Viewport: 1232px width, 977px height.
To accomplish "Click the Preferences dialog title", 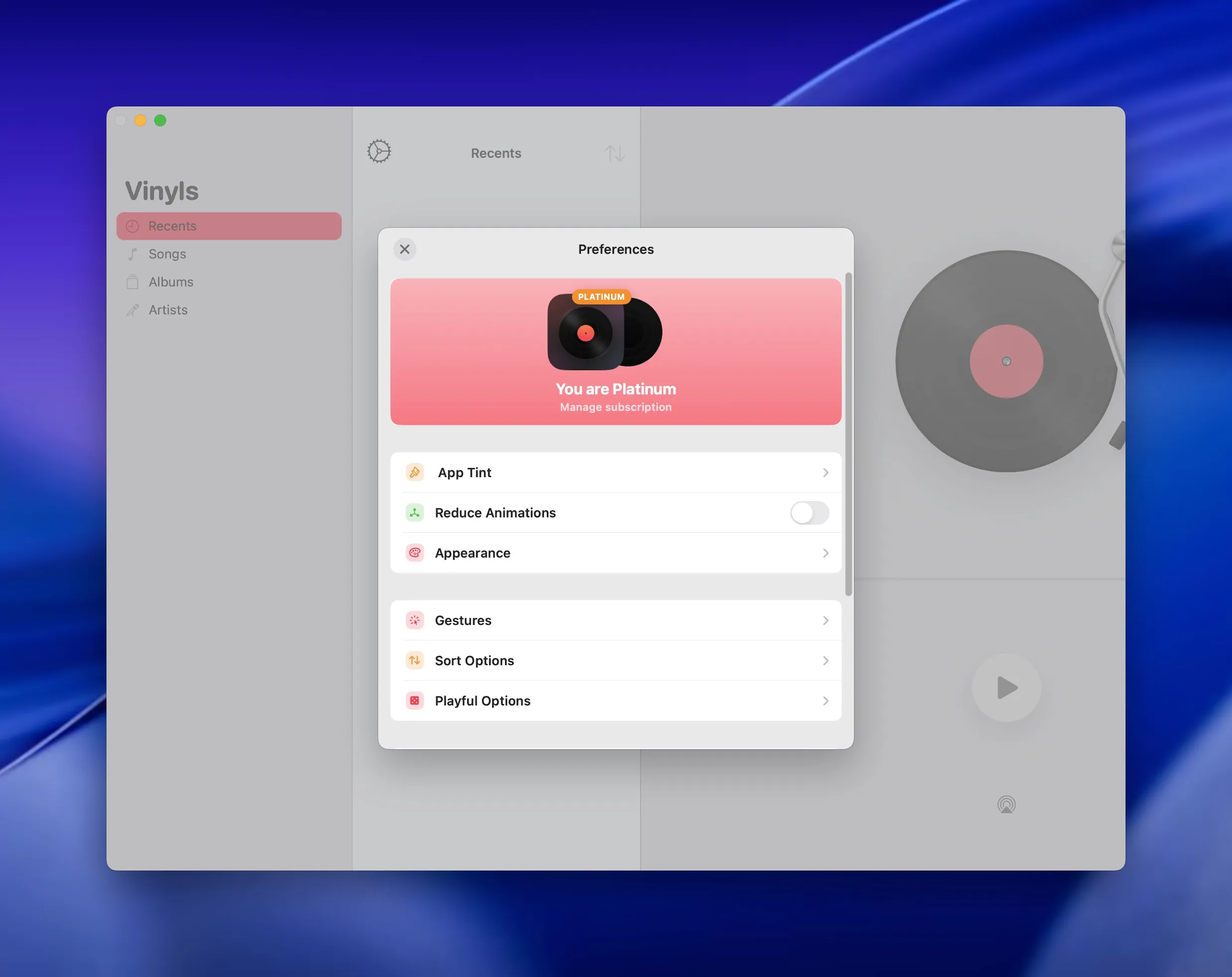I will (616, 249).
